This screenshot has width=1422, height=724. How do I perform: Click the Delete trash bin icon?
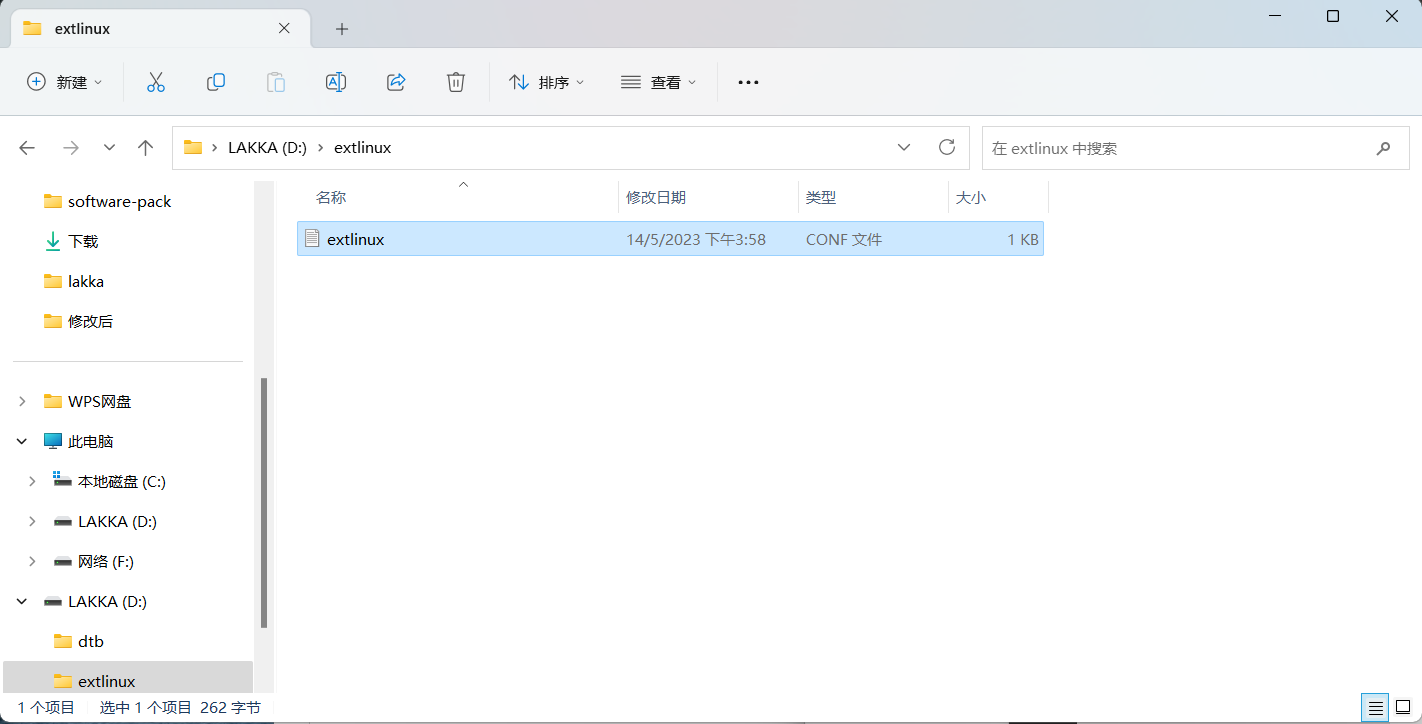[456, 82]
